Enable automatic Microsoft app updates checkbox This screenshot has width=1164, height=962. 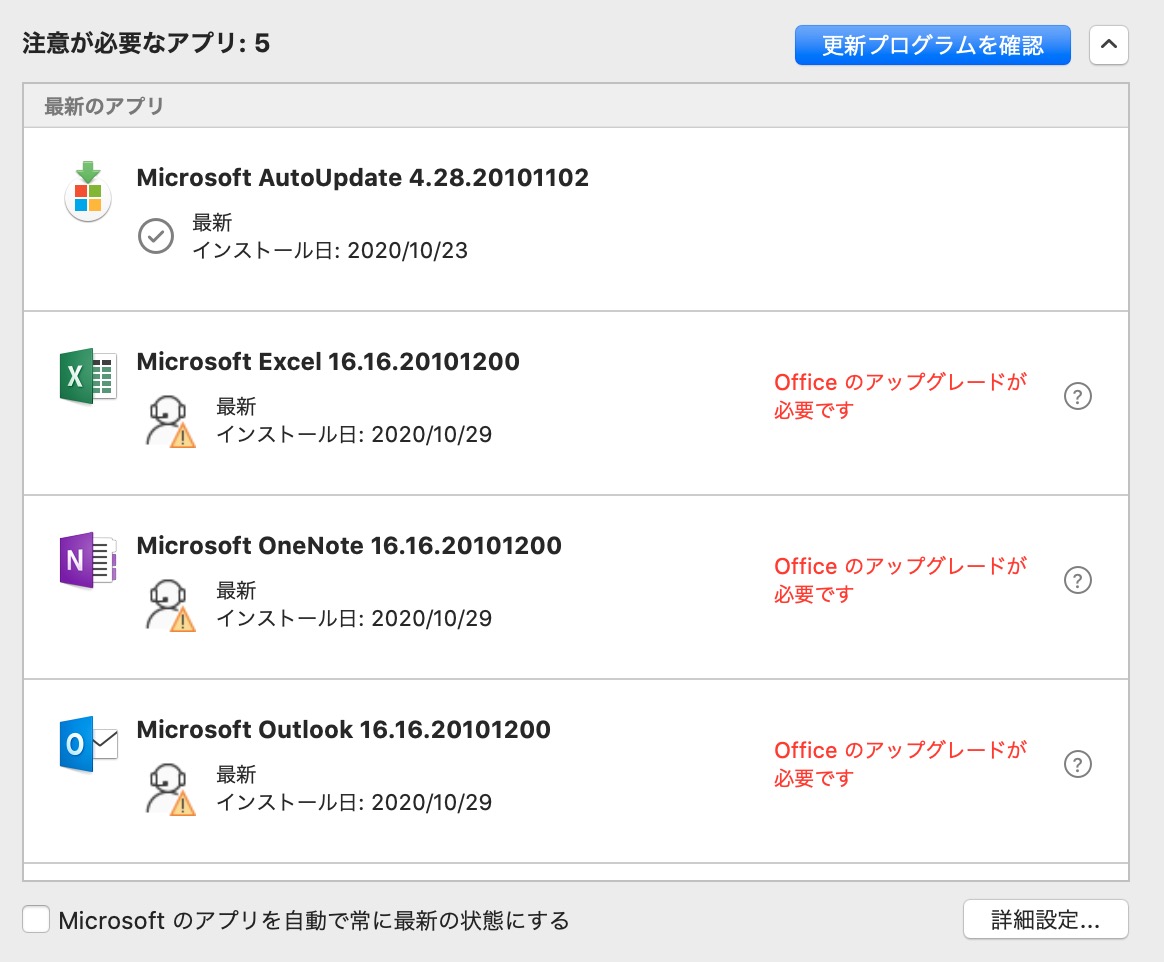tap(36, 919)
